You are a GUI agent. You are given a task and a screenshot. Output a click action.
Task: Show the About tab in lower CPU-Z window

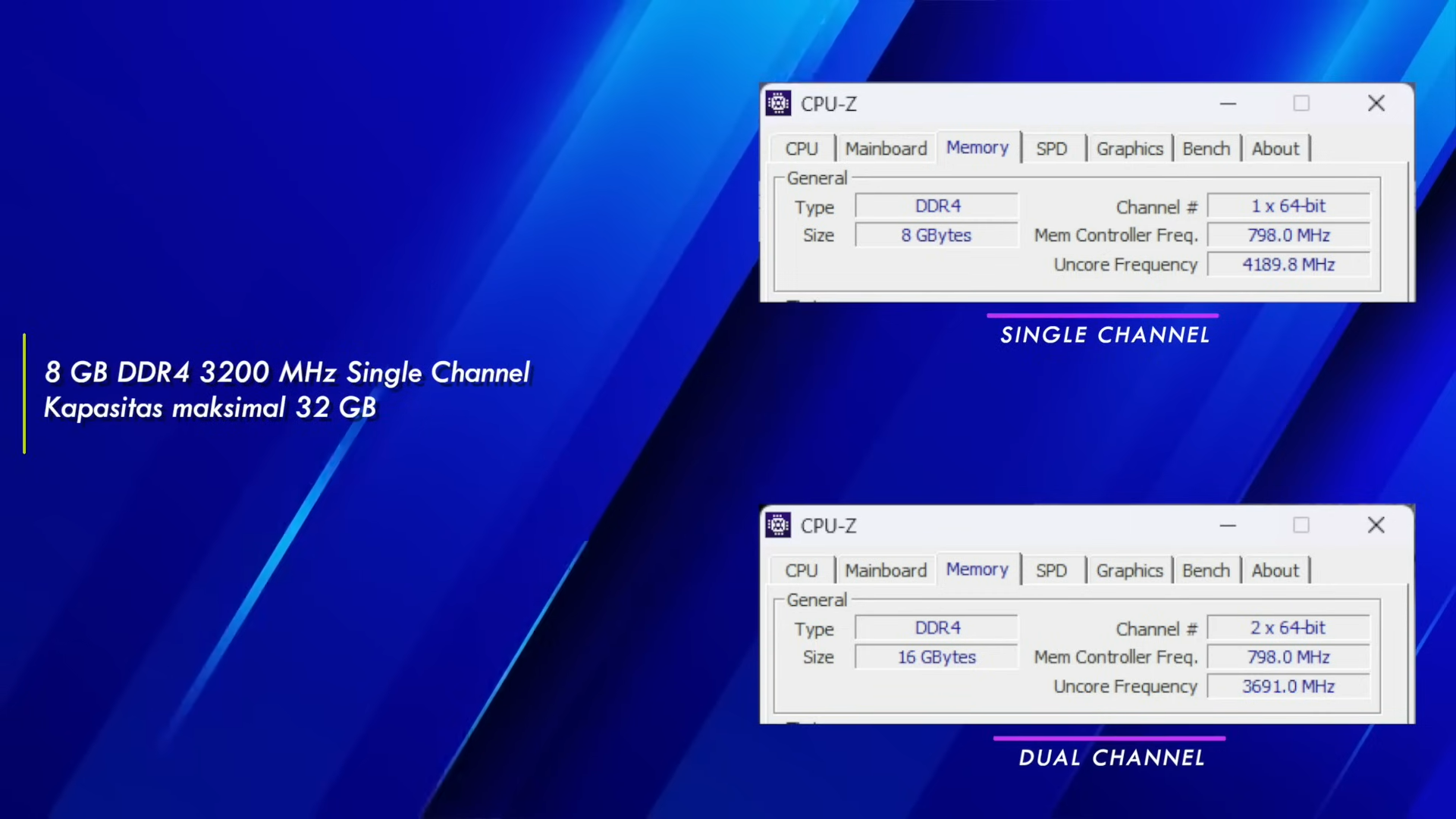coord(1276,570)
